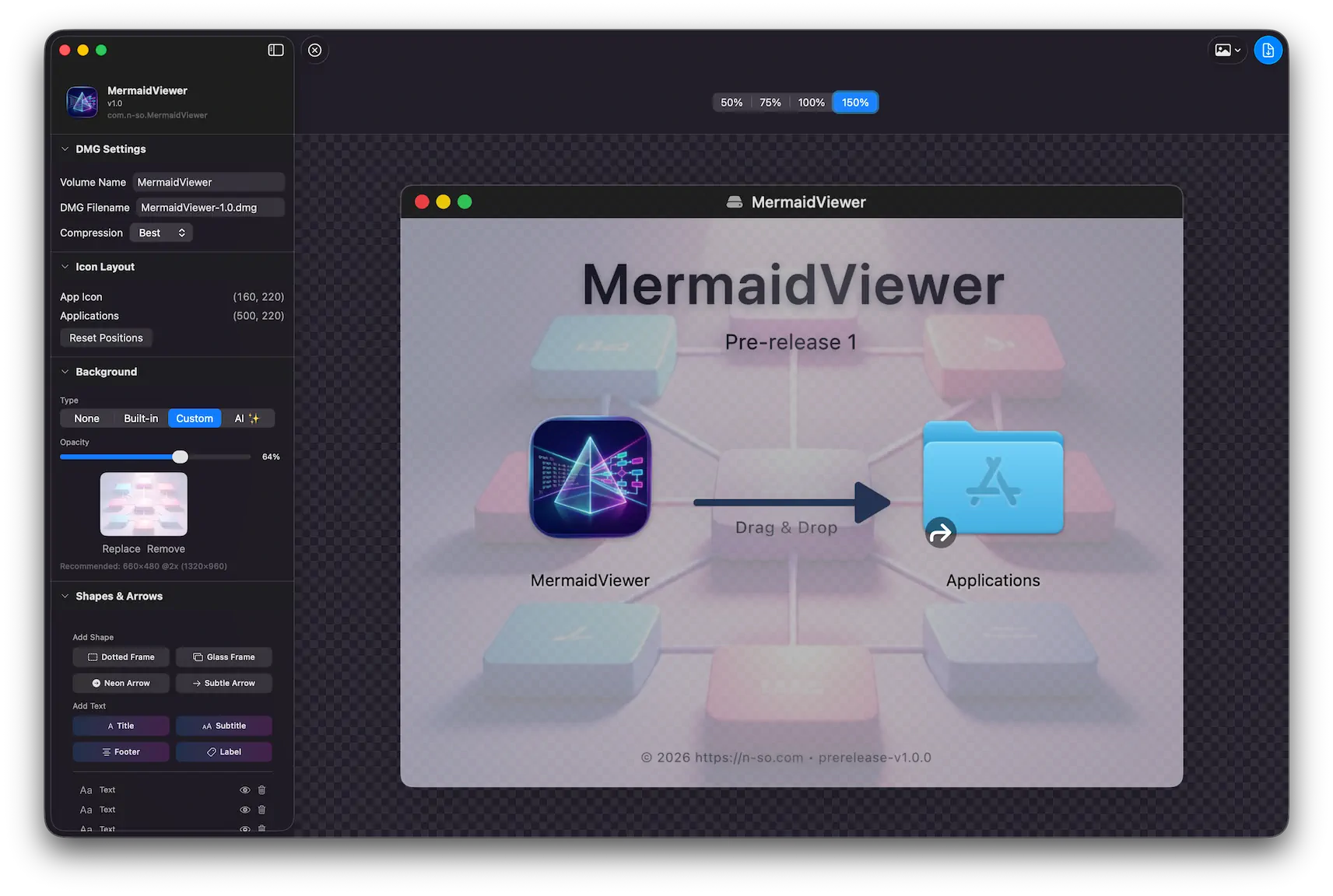Select the 'Drag & Drop' text under the arrow

coord(786,527)
